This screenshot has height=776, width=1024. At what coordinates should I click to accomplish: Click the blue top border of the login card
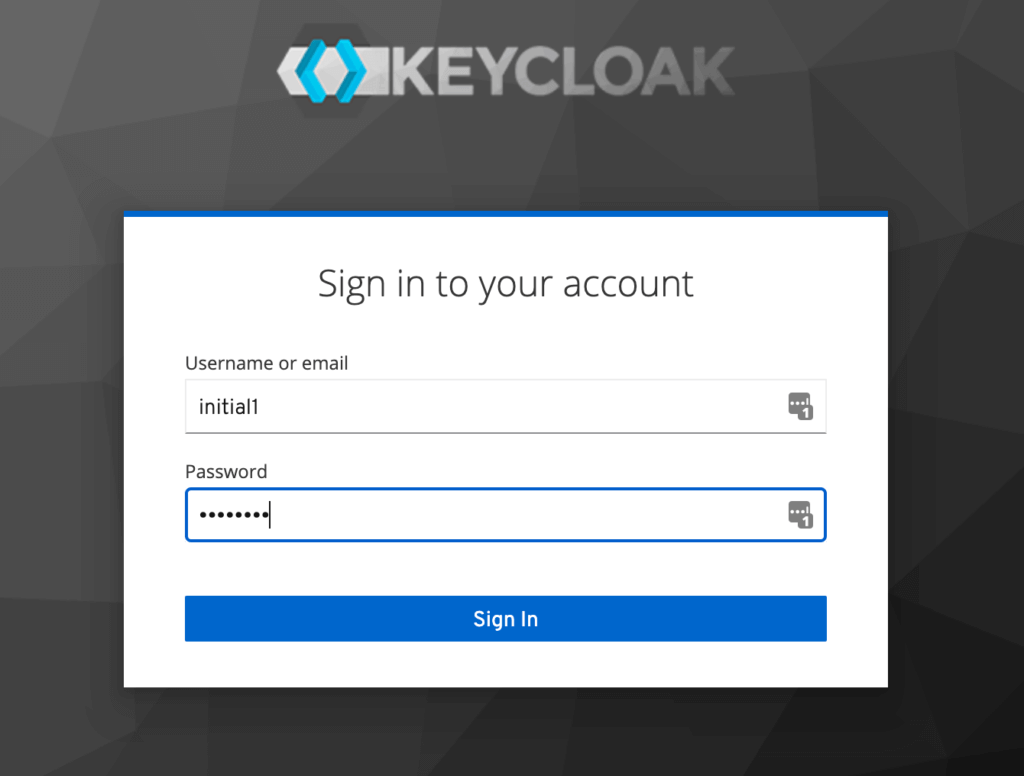[x=505, y=214]
